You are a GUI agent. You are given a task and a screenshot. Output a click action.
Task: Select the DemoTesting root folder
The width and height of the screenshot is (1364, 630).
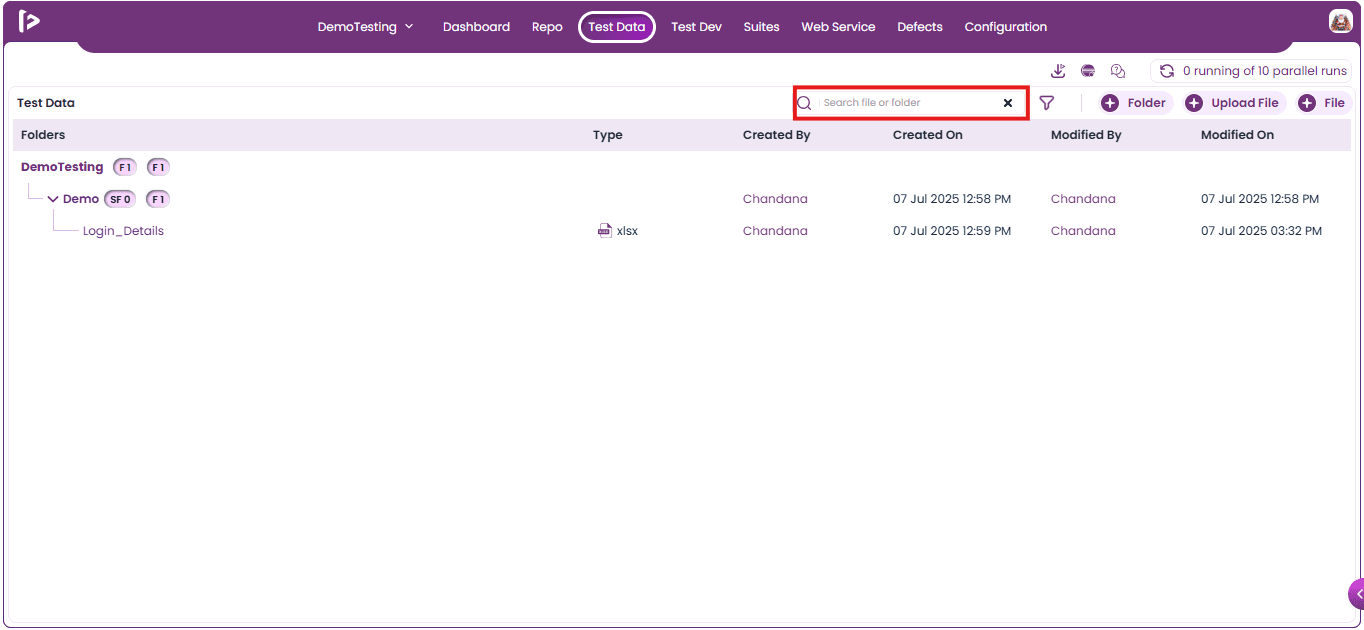(62, 167)
